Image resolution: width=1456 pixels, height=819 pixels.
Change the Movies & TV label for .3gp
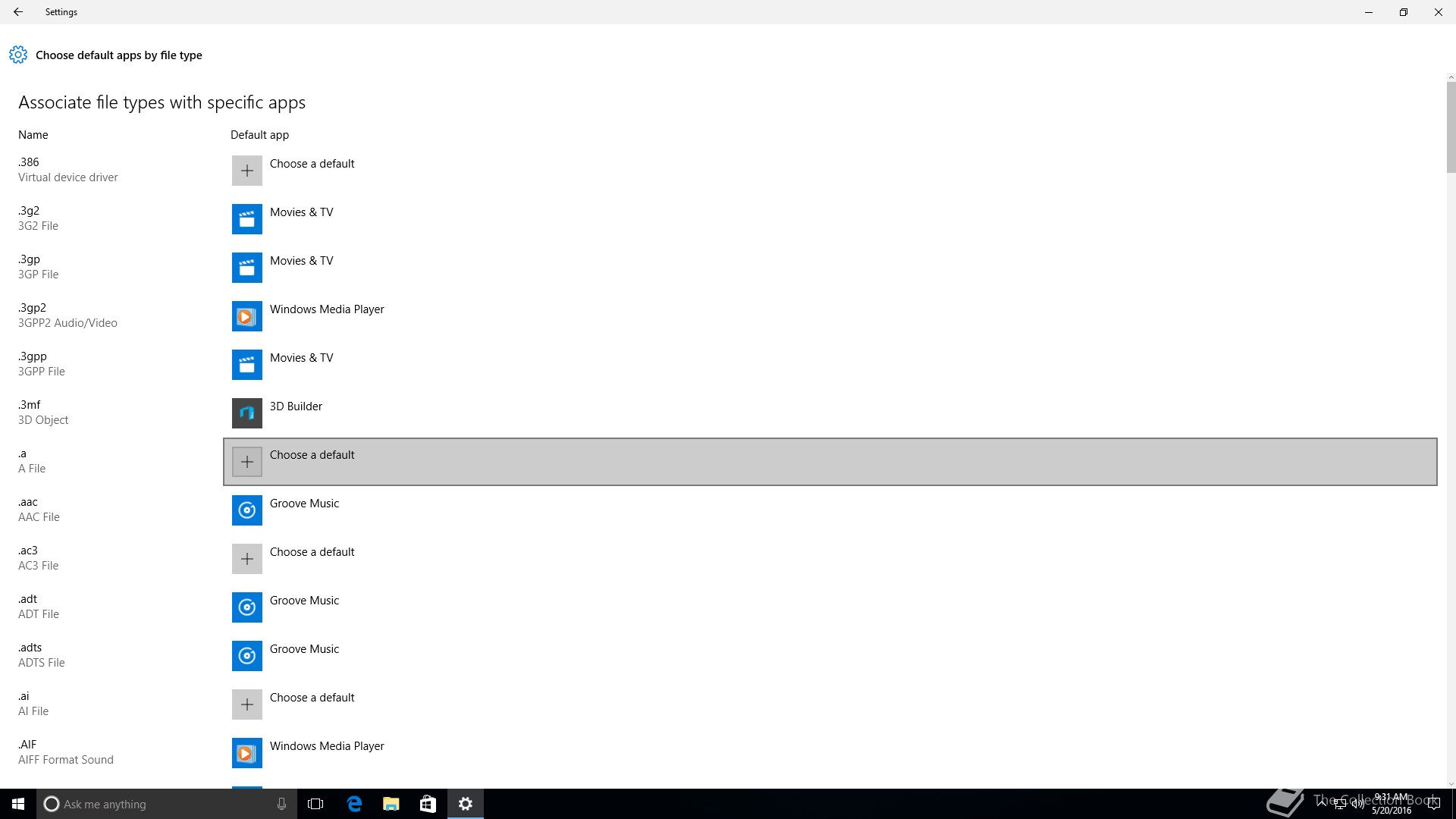point(301,261)
